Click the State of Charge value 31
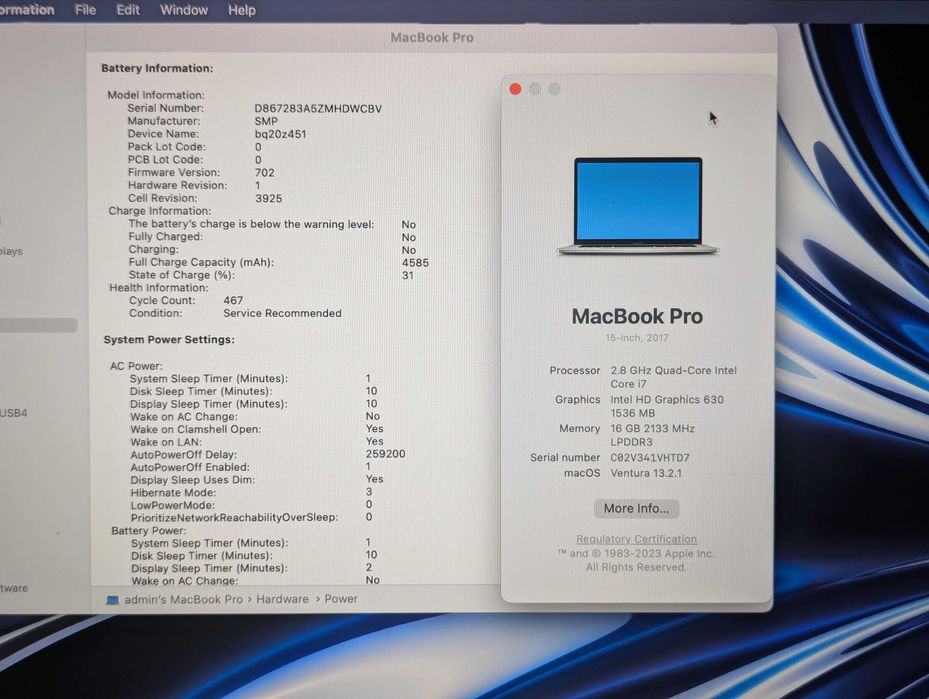The image size is (929, 699). [x=408, y=275]
